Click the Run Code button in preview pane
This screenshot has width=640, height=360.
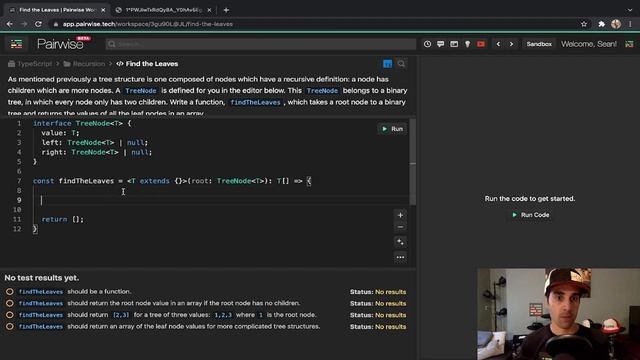pos(530,215)
